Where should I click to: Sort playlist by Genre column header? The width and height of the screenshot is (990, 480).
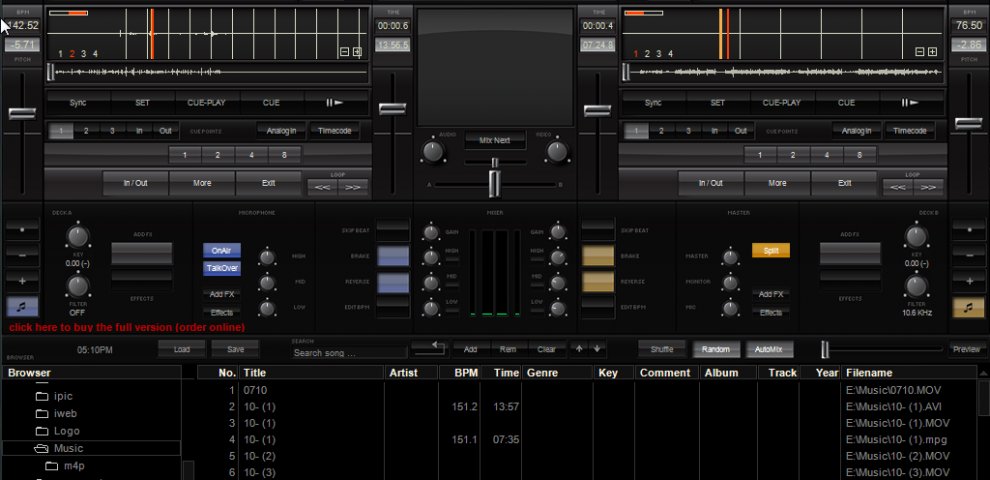[x=557, y=373]
